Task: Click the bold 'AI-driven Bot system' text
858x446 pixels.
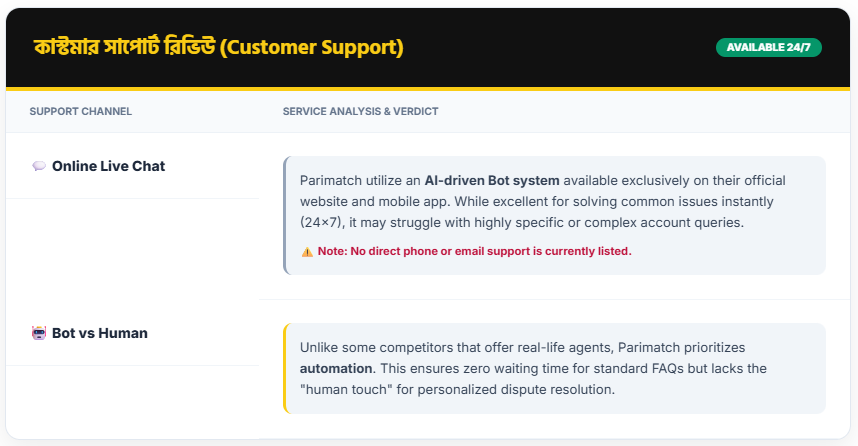Action: [492, 180]
